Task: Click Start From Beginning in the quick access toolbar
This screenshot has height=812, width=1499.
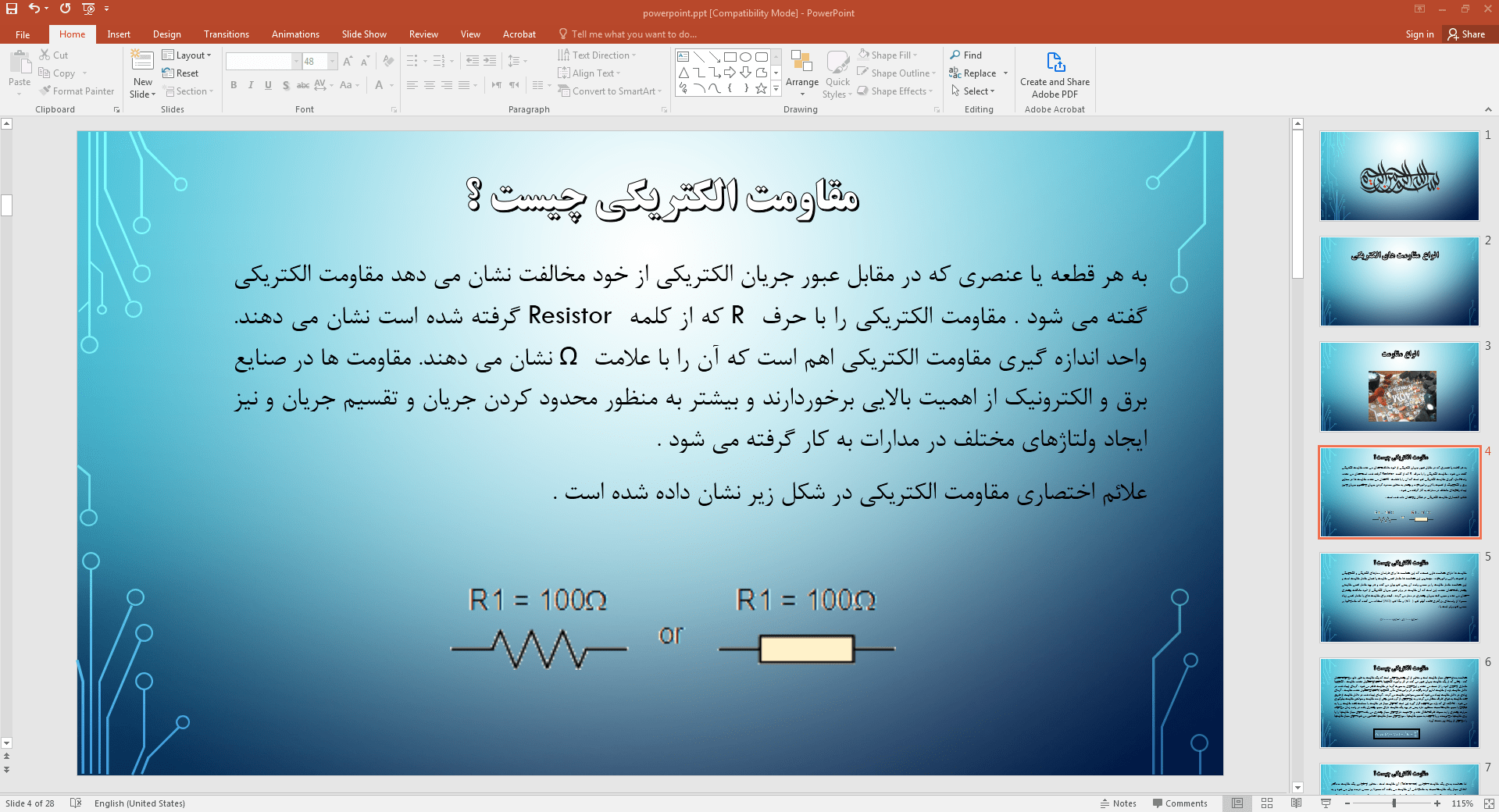Action: click(x=88, y=9)
